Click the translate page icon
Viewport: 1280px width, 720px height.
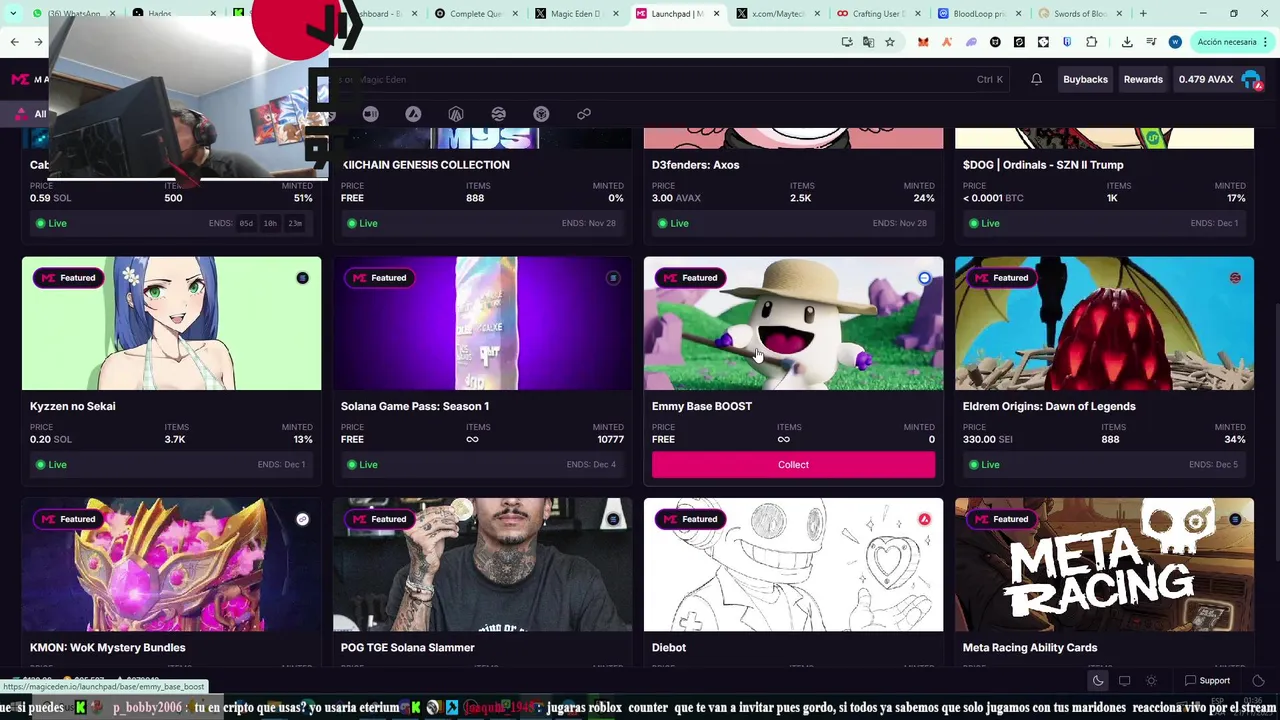pos(868,42)
